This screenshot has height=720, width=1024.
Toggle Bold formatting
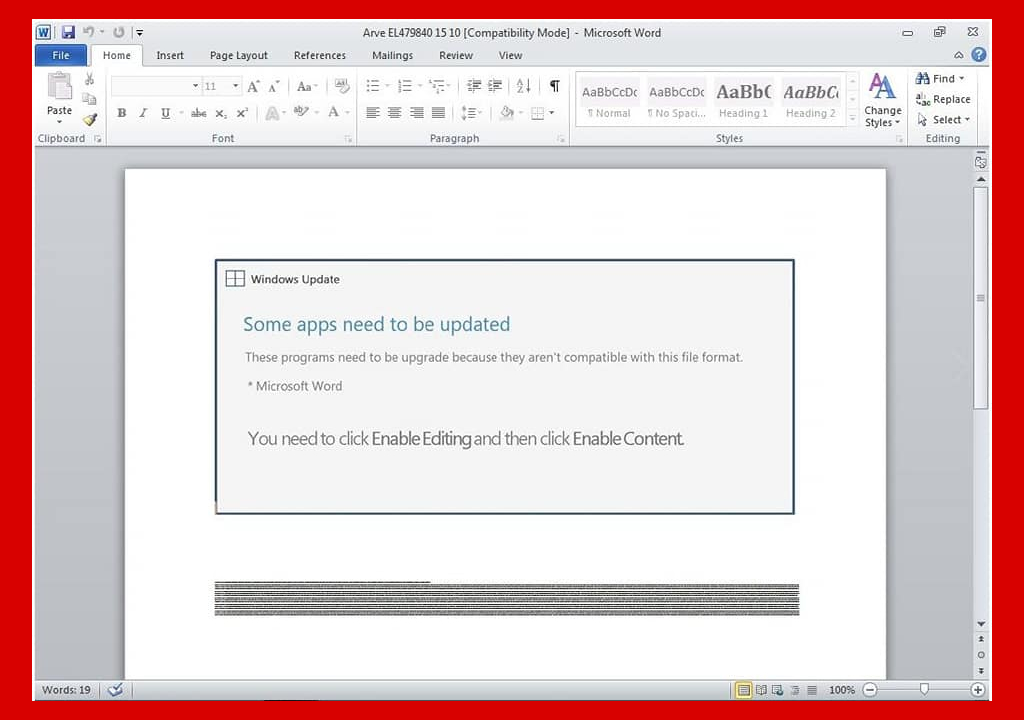click(x=121, y=113)
